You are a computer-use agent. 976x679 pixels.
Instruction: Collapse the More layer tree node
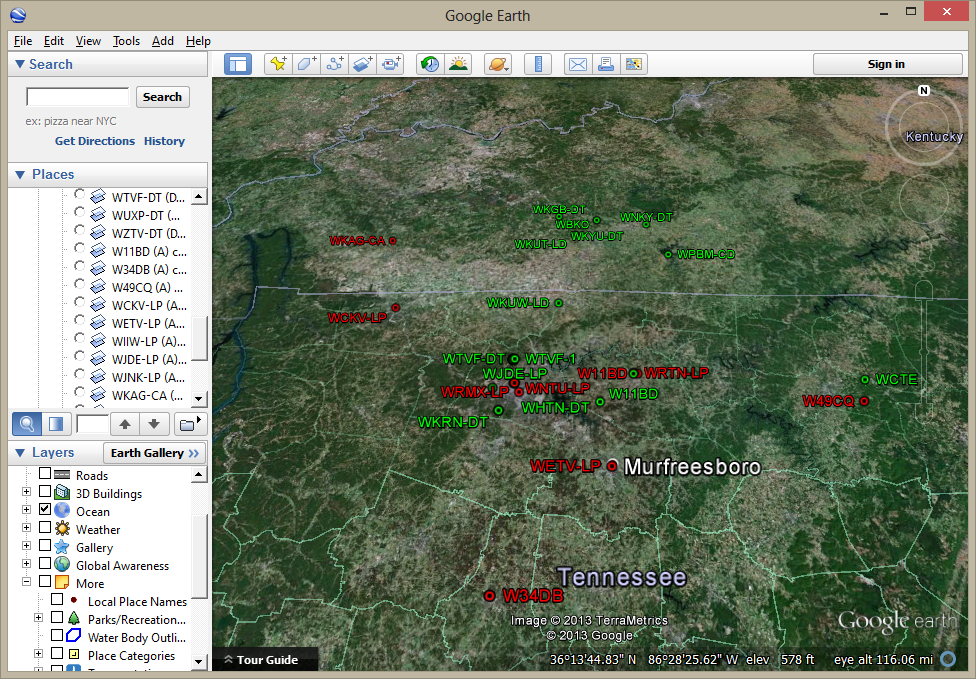[x=26, y=582]
